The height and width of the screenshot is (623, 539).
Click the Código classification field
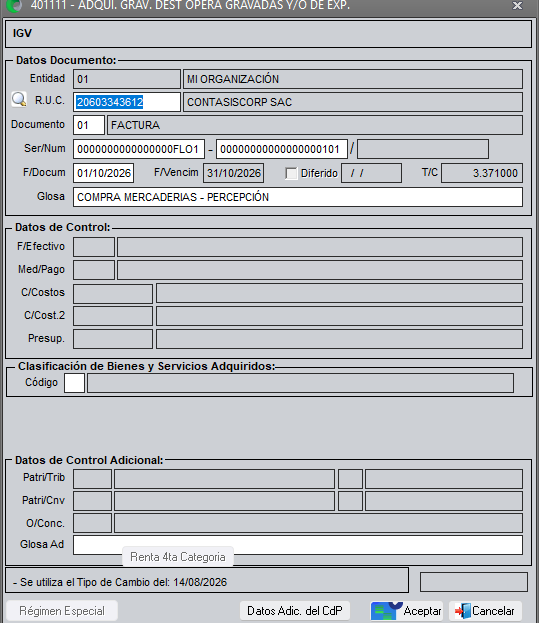[x=75, y=383]
